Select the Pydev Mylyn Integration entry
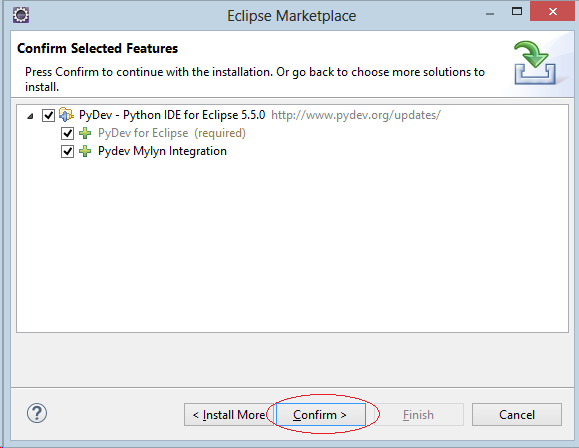579x448 pixels. click(162, 151)
